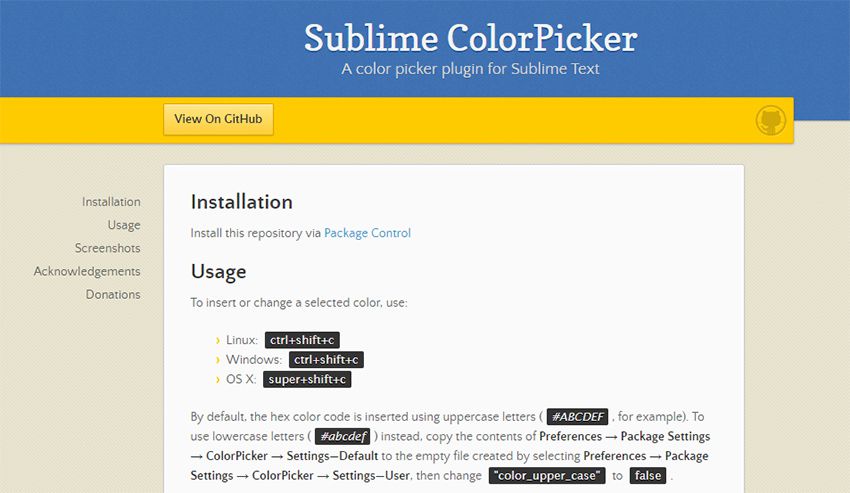Click the Windows ctrl+shift+c shortcut badge
Screen dimensions: 850x493
pyautogui.click(x=327, y=359)
